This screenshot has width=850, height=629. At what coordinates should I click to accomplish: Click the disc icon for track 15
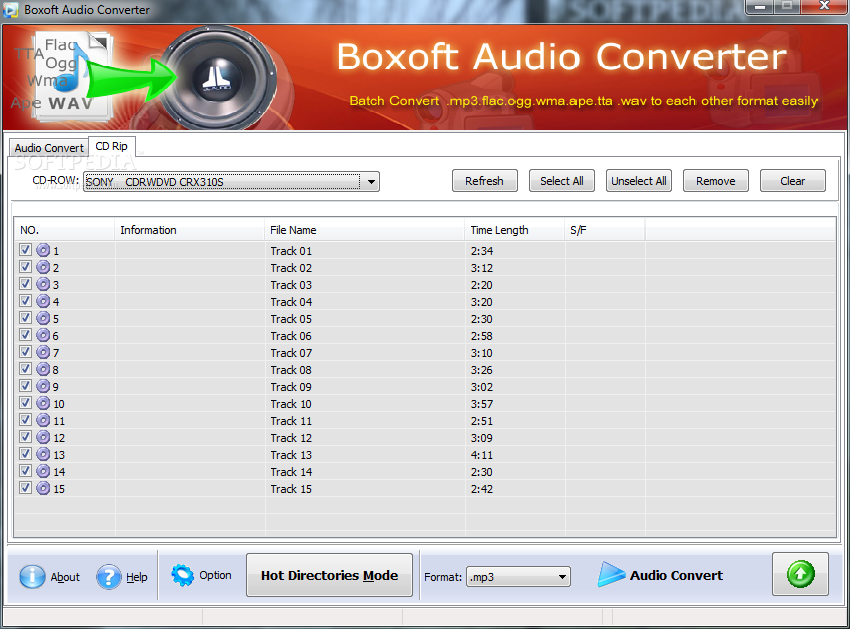coord(43,488)
